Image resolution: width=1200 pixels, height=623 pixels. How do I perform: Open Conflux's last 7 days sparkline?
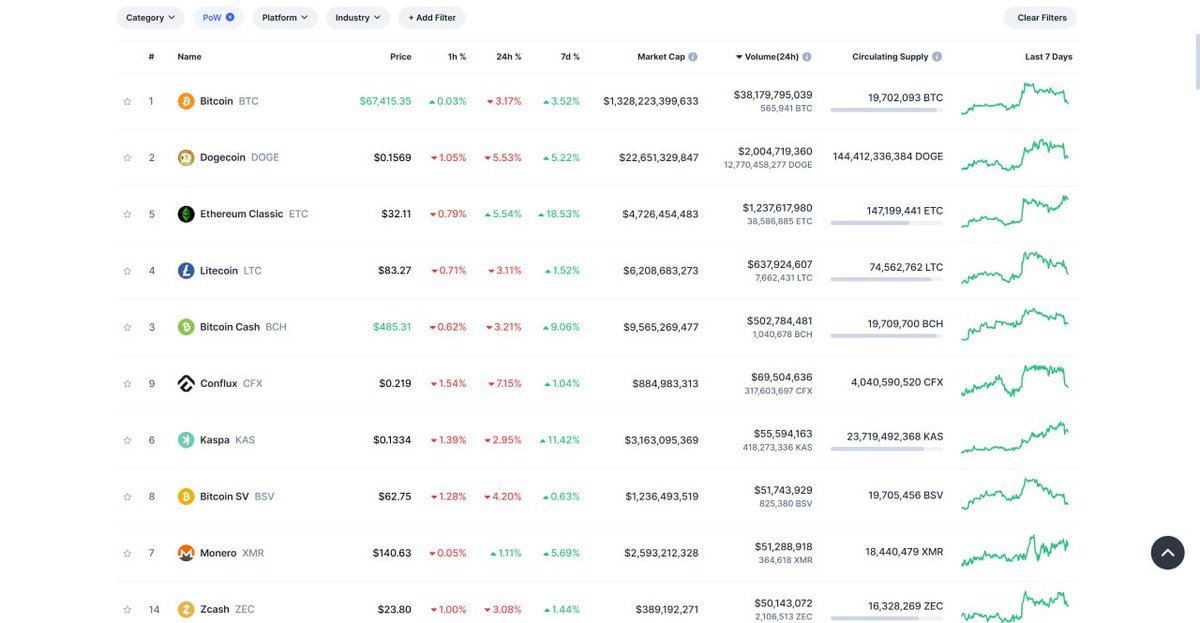coord(1014,382)
